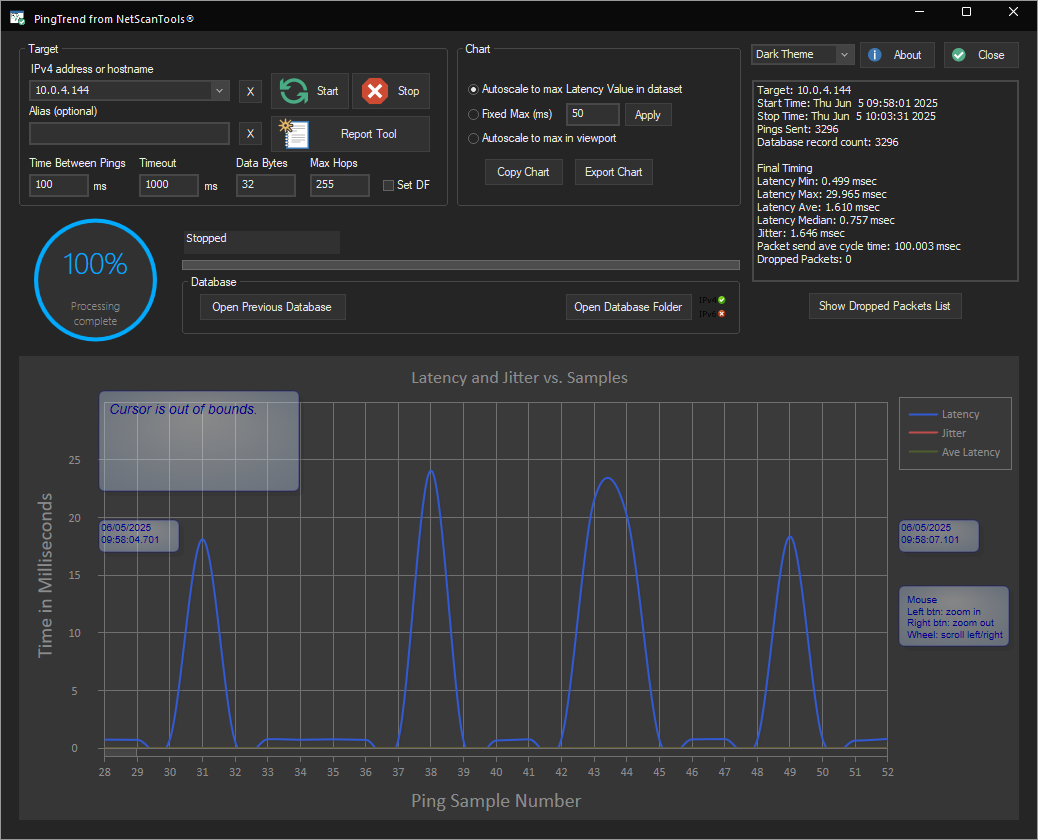Click the Report Tool document icon
This screenshot has height=840, width=1038.
point(295,134)
